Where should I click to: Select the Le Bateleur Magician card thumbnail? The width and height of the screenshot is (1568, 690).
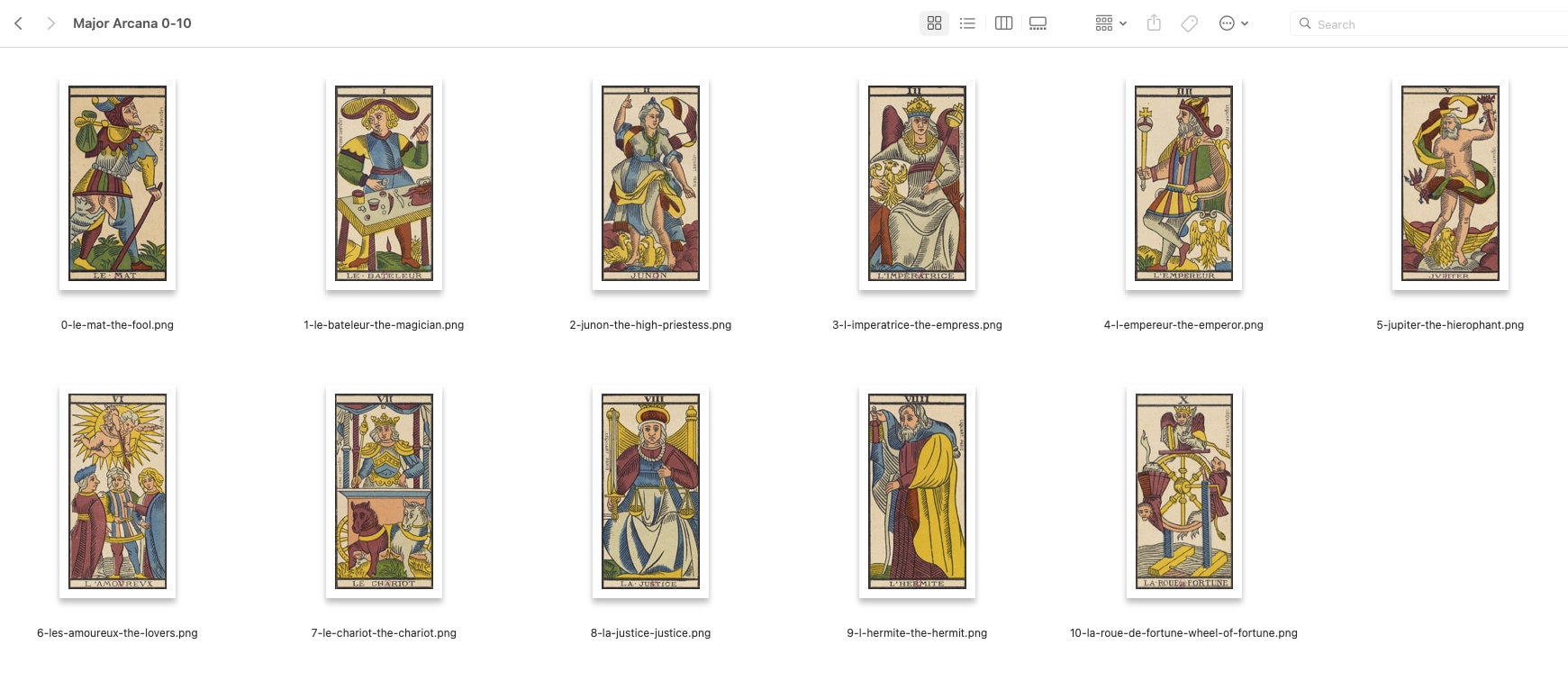pos(384,184)
